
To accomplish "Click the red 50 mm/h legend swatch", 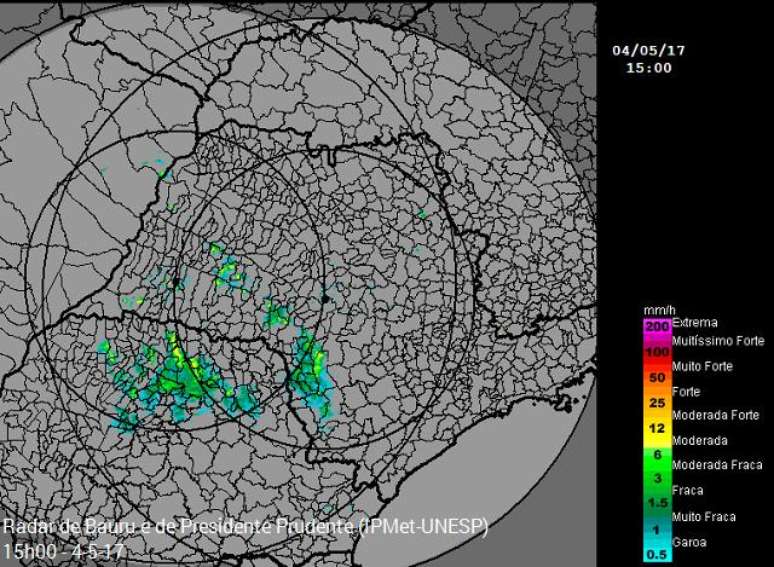I will pyautogui.click(x=656, y=377).
